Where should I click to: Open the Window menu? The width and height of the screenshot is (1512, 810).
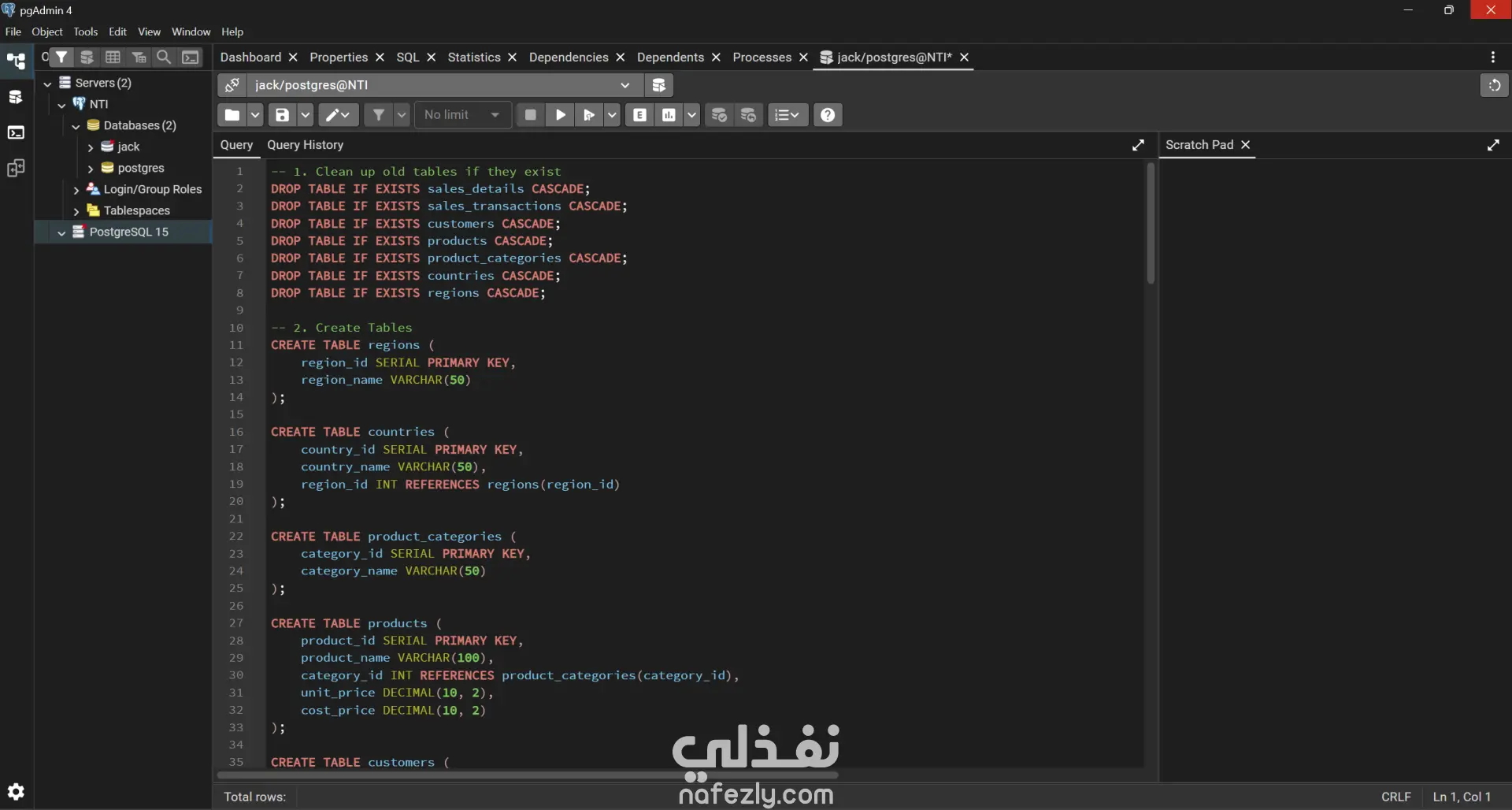click(x=191, y=32)
